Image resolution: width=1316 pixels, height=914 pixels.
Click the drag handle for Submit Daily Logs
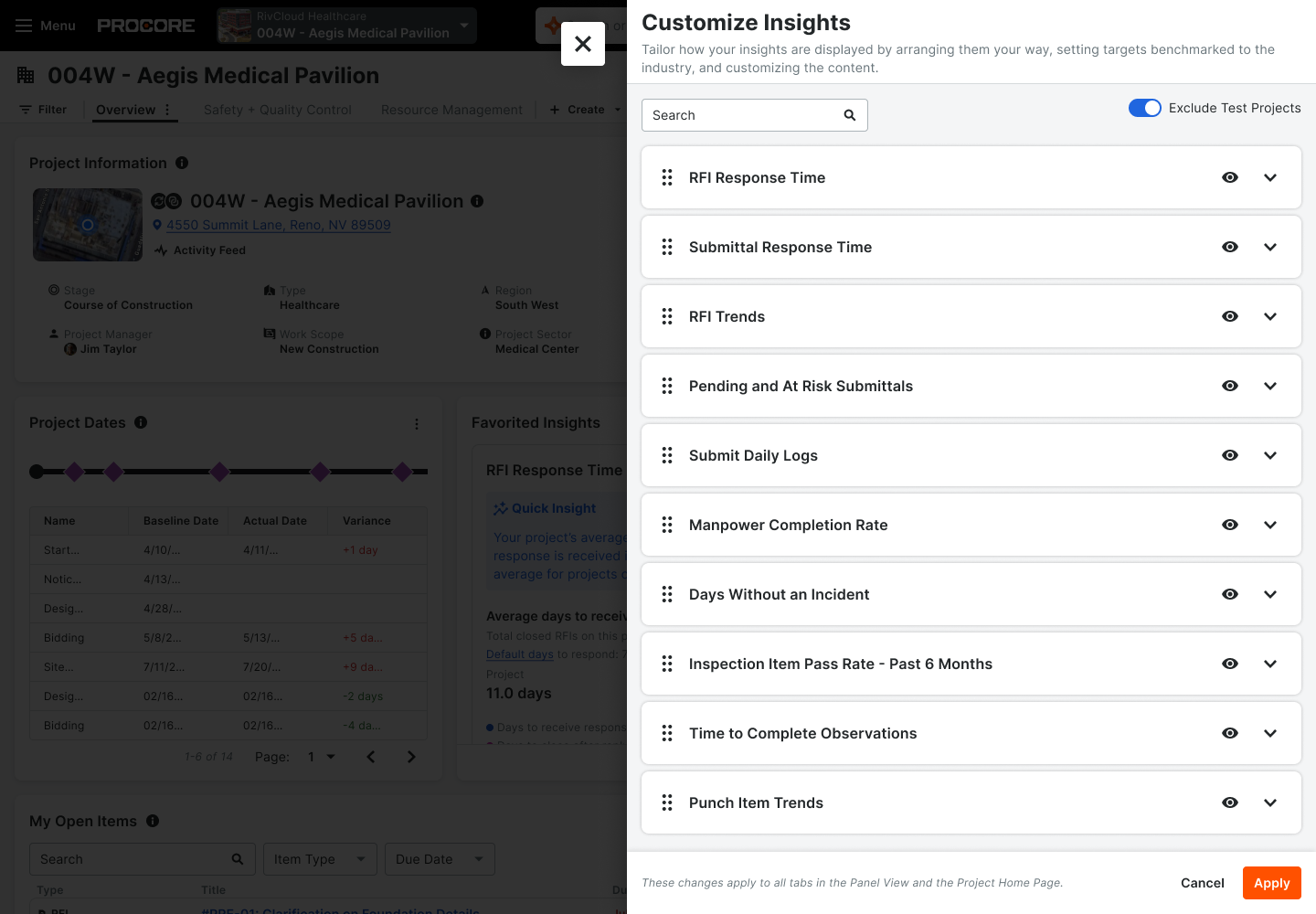[667, 455]
